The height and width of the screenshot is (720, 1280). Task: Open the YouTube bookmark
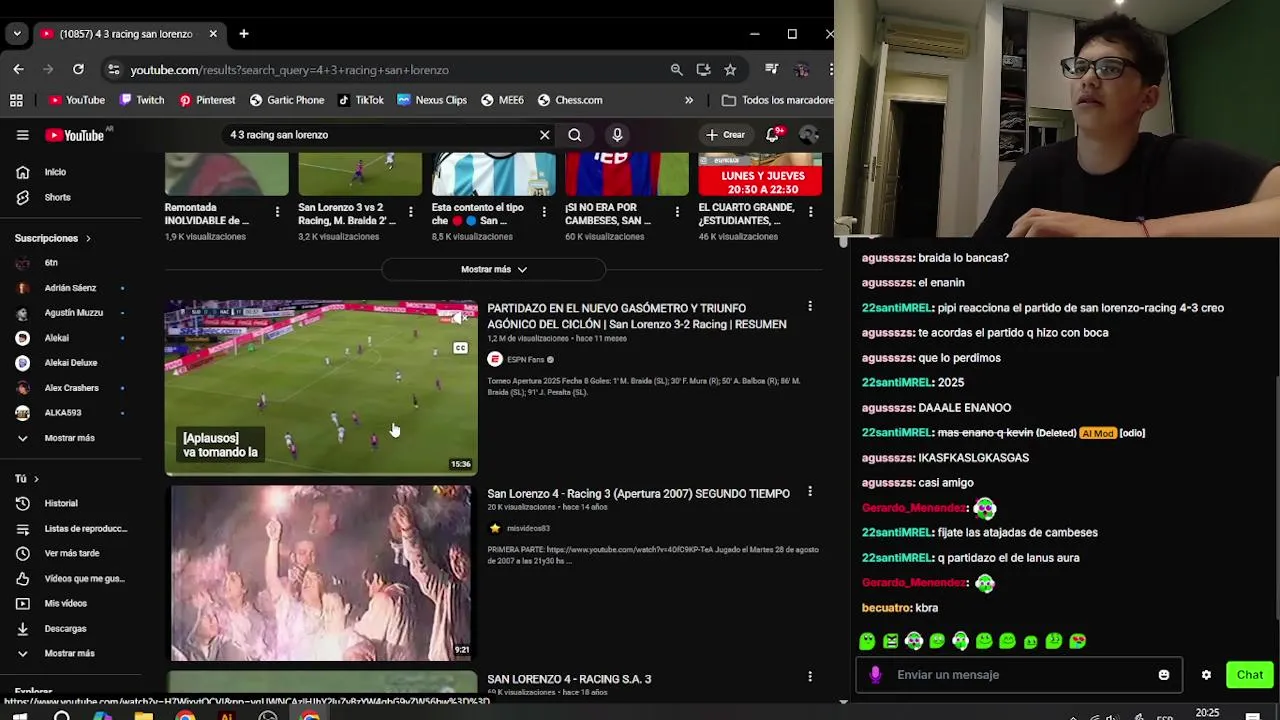click(x=77, y=100)
